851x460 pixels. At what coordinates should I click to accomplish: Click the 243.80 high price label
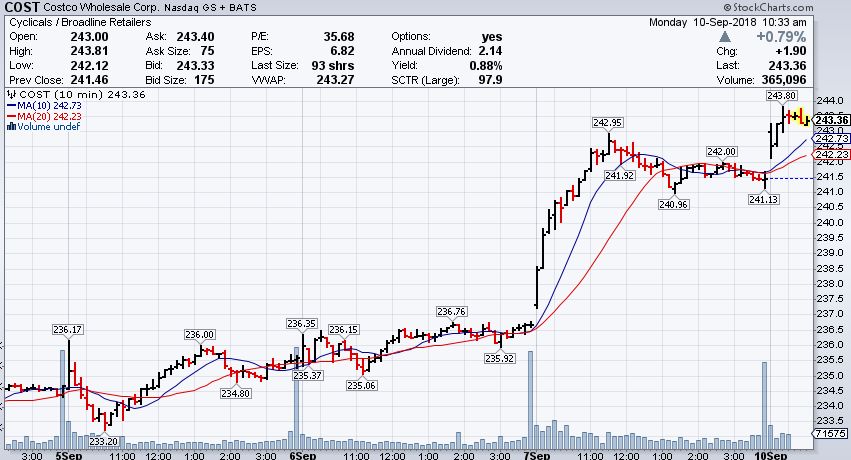(782, 95)
